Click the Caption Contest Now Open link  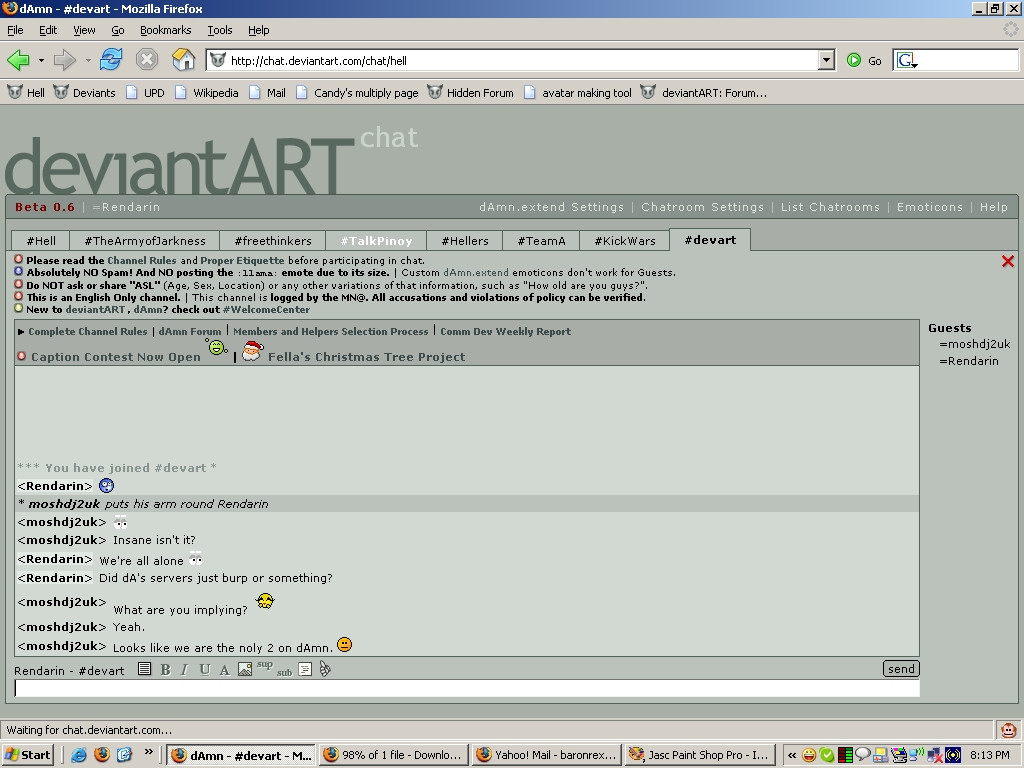click(116, 357)
